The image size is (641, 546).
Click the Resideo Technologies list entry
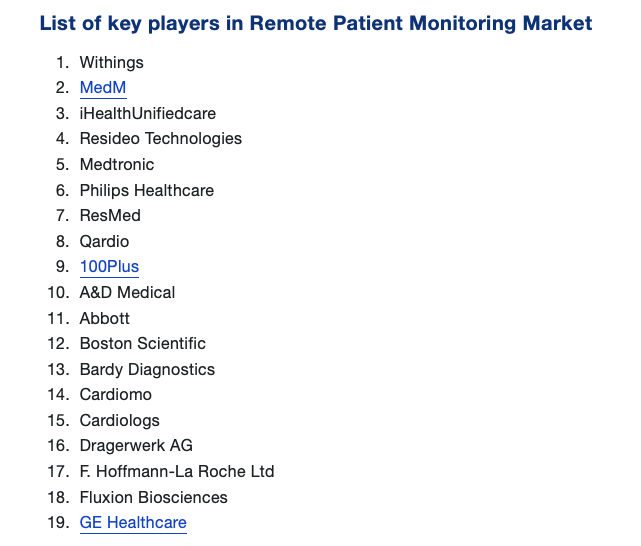click(161, 139)
